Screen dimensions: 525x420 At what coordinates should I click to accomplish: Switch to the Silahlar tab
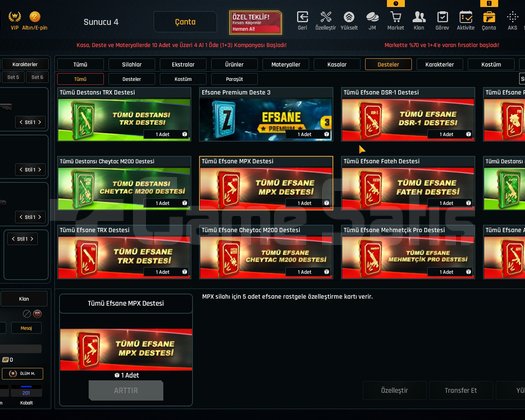point(132,64)
